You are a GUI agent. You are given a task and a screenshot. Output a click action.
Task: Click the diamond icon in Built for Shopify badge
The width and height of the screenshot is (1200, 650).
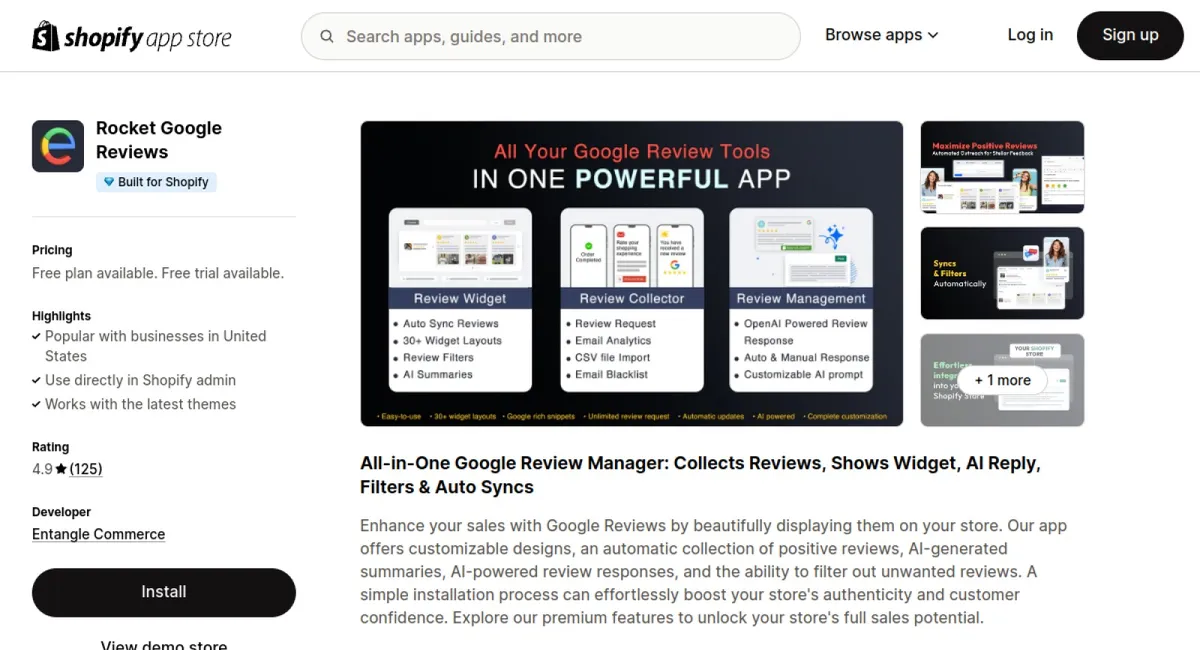coord(108,182)
